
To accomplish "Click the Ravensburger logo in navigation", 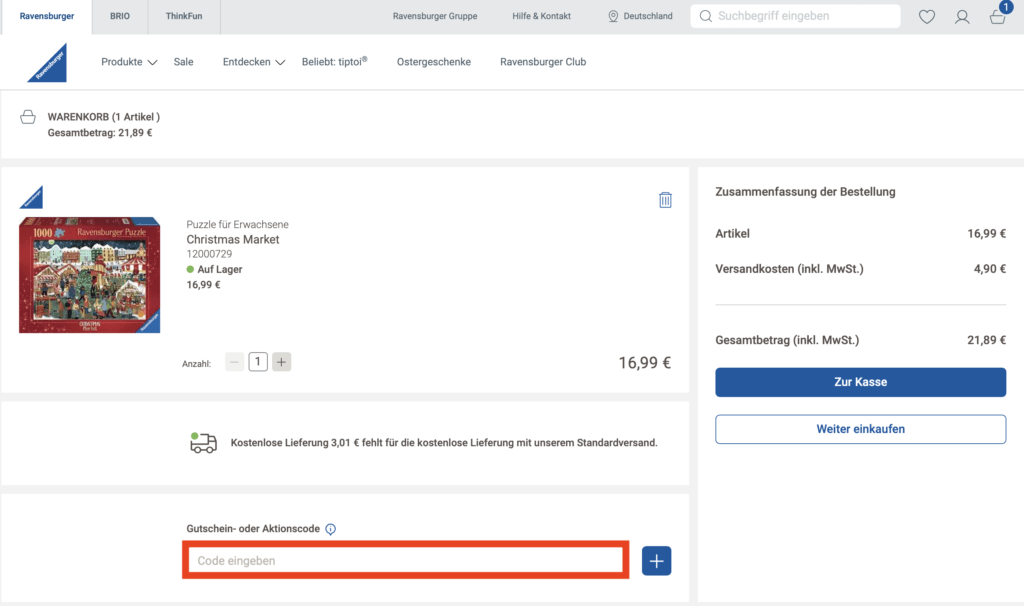I will coord(47,62).
